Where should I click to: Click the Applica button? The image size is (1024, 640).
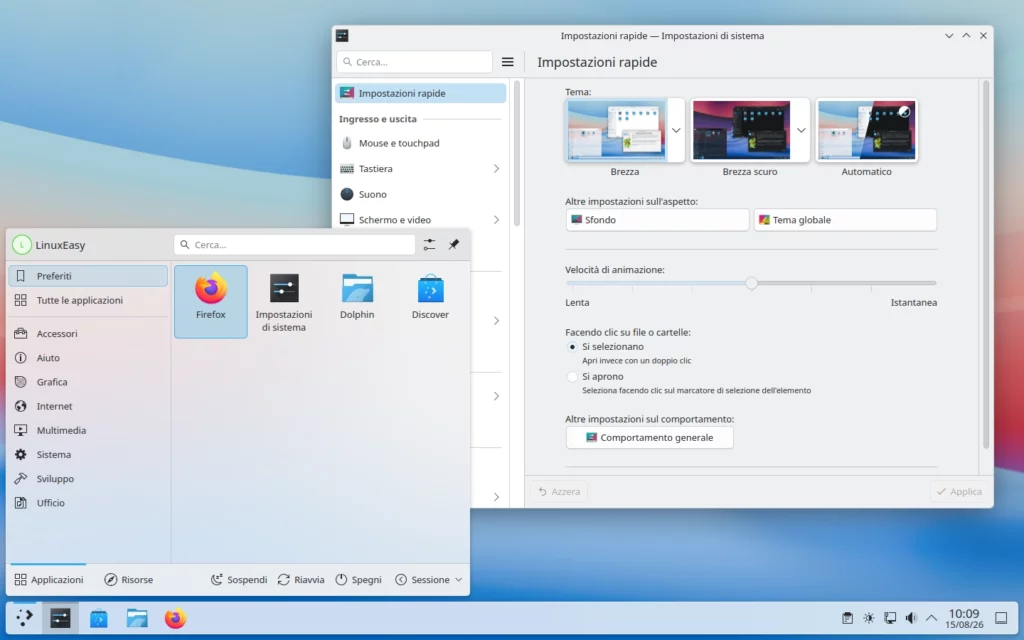959,492
